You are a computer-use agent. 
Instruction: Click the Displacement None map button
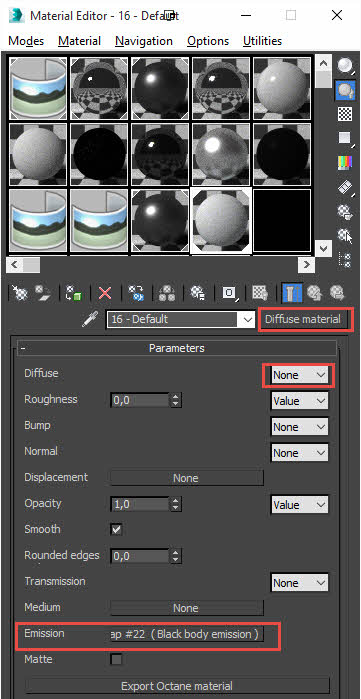[187, 478]
